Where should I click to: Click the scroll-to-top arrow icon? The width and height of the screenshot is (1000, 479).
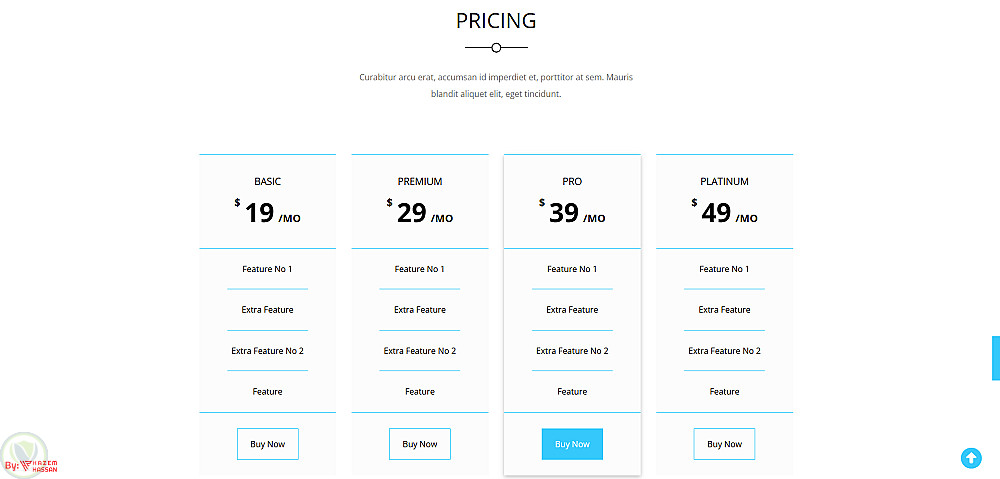click(970, 458)
